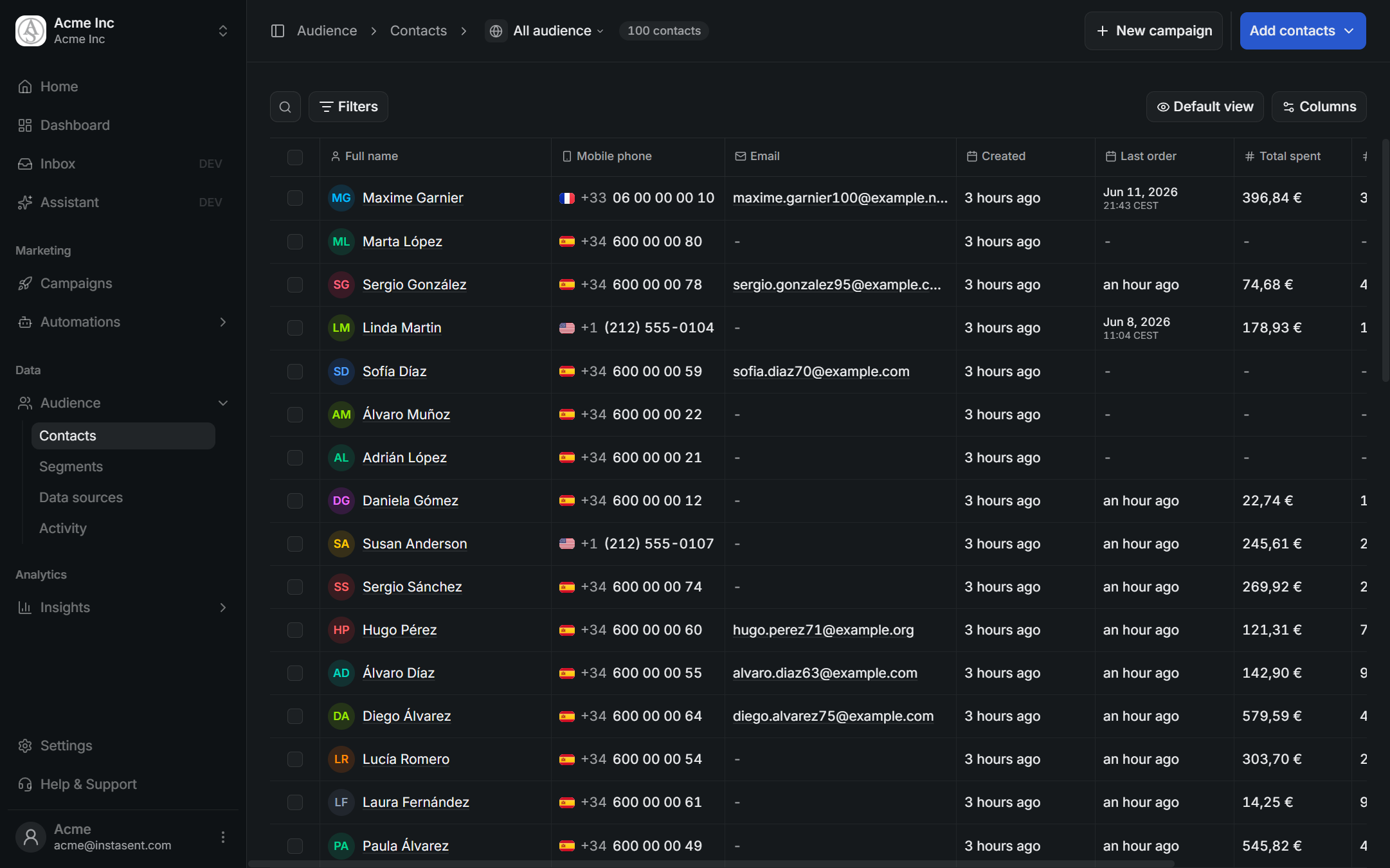Tick the select-all checkbox in header

[x=295, y=157]
